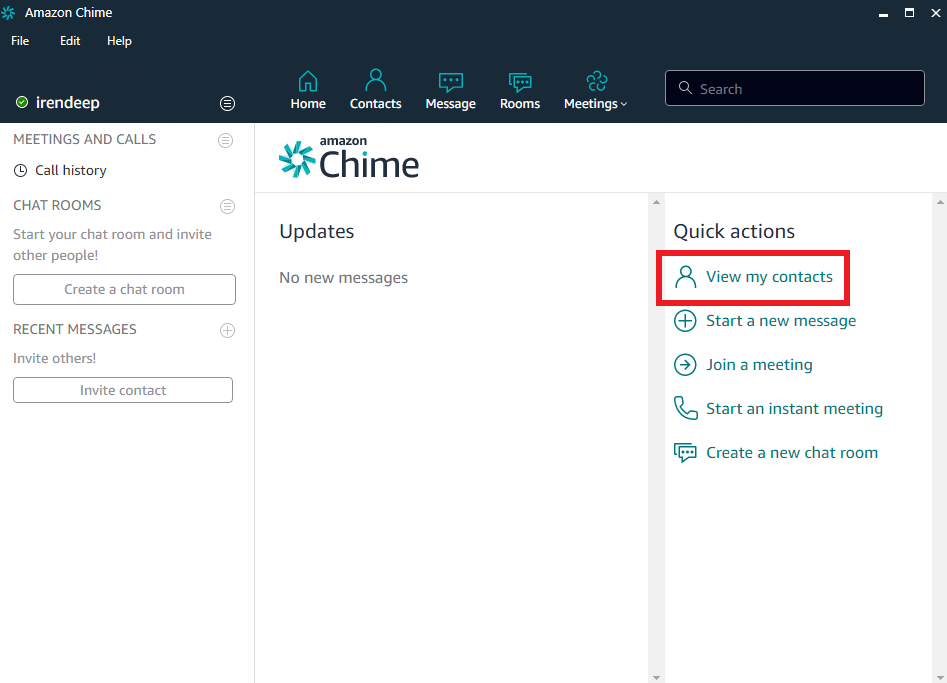Viewport: 947px width, 683px height.
Task: Click the Quick actions scroll down arrow
Action: (940, 678)
